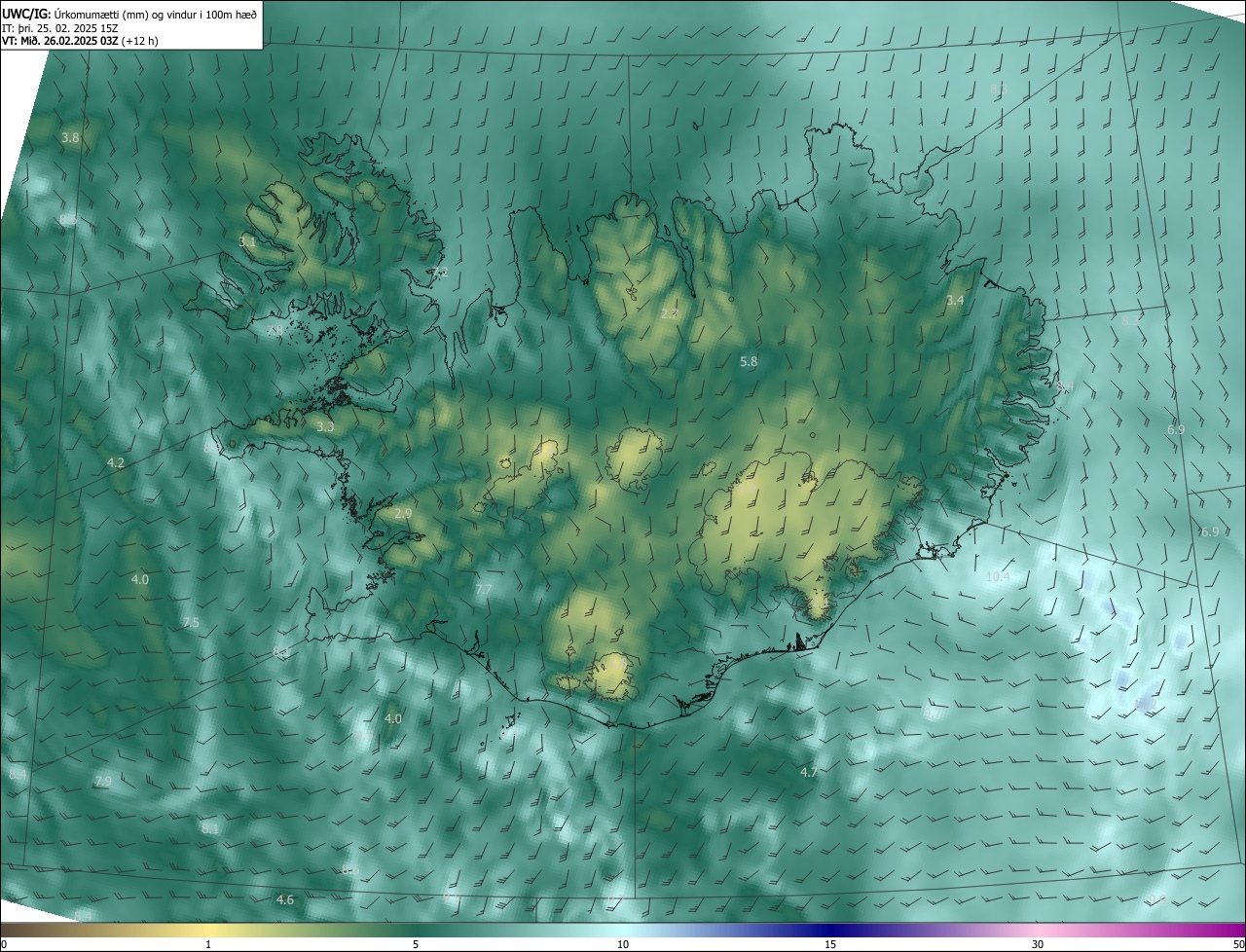The width and height of the screenshot is (1246, 952).
Task: Click the color scale label 15
Action: point(830,944)
